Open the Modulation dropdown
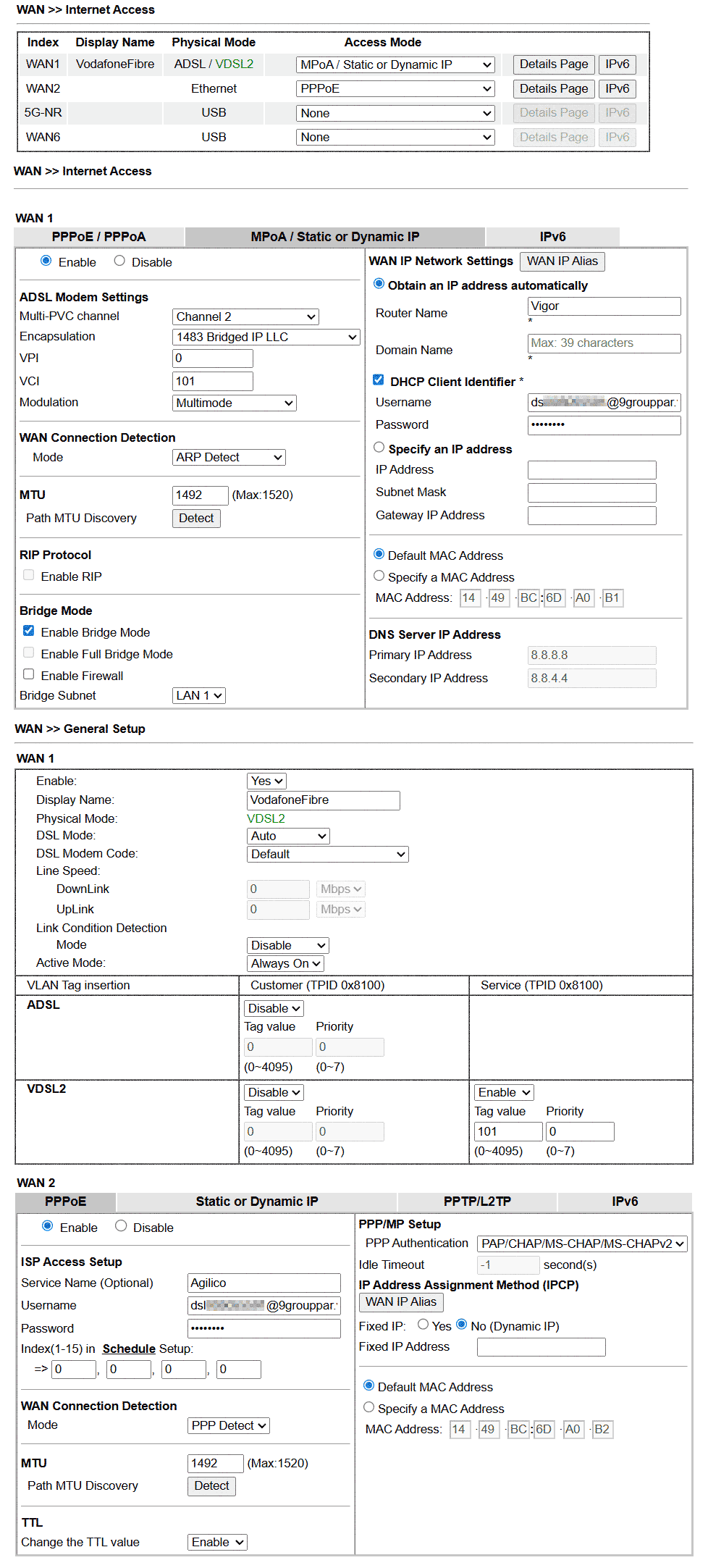 pyautogui.click(x=235, y=403)
